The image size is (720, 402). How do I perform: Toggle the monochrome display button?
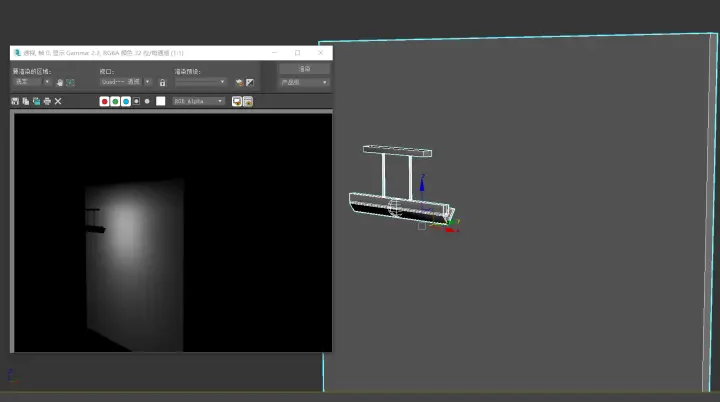(x=147, y=101)
